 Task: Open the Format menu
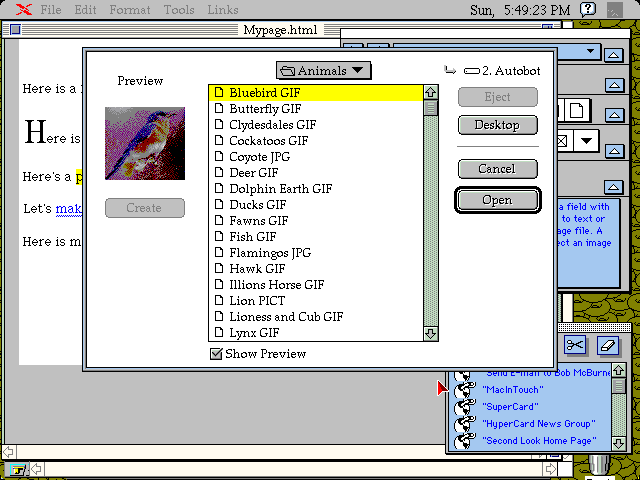[130, 10]
